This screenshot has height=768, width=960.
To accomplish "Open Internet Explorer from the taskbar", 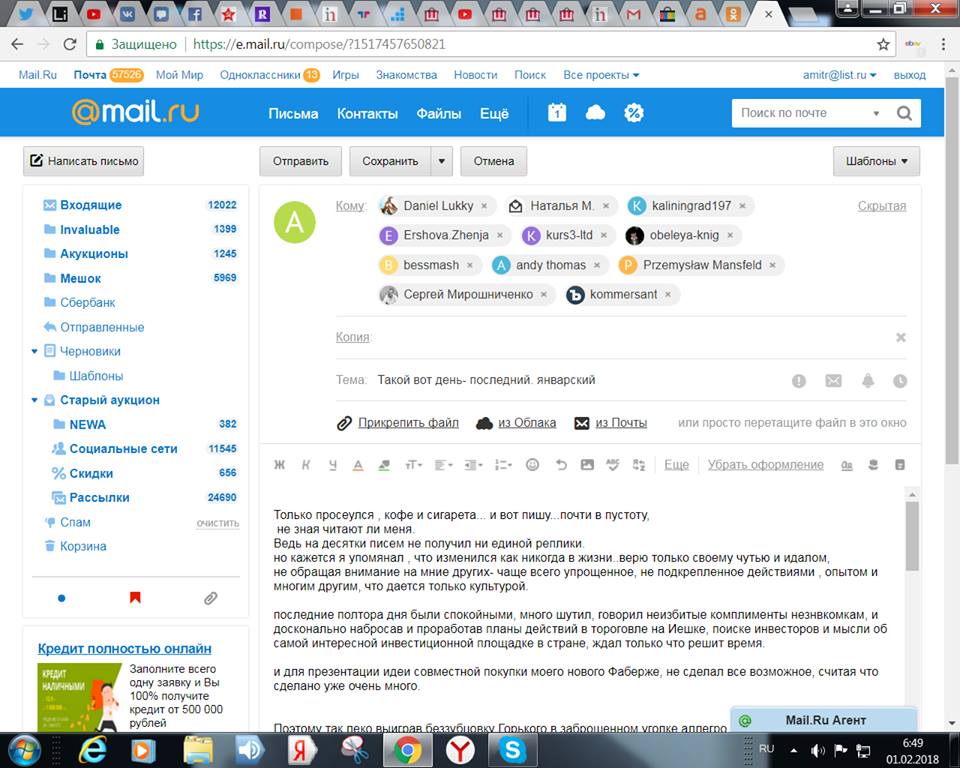I will coord(93,750).
